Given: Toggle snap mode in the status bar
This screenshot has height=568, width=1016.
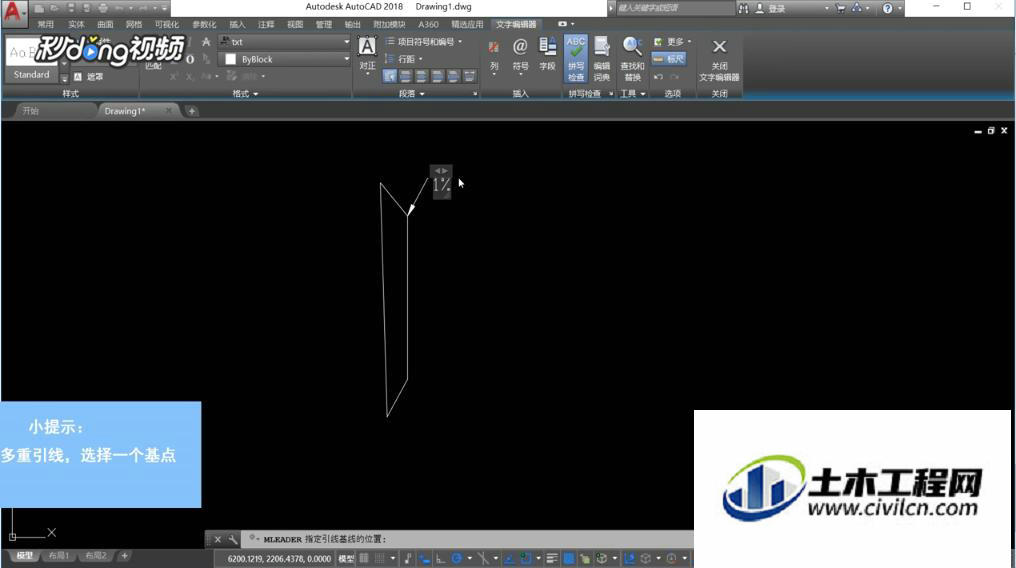Looking at the screenshot, I should (380, 558).
